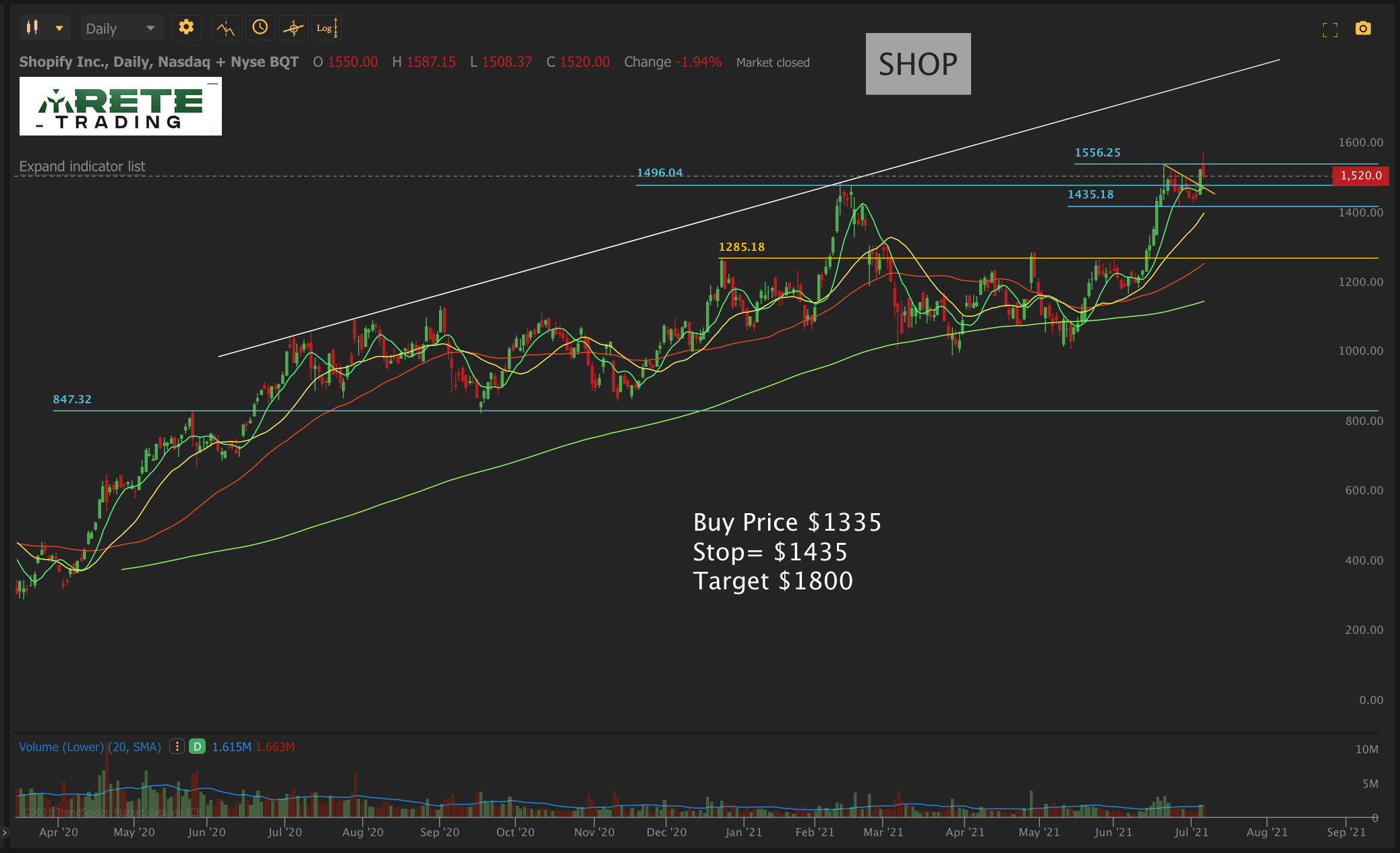Screen dimensions: 1400x853
Task: Click the 1600.00 price axis label
Action: [1360, 142]
